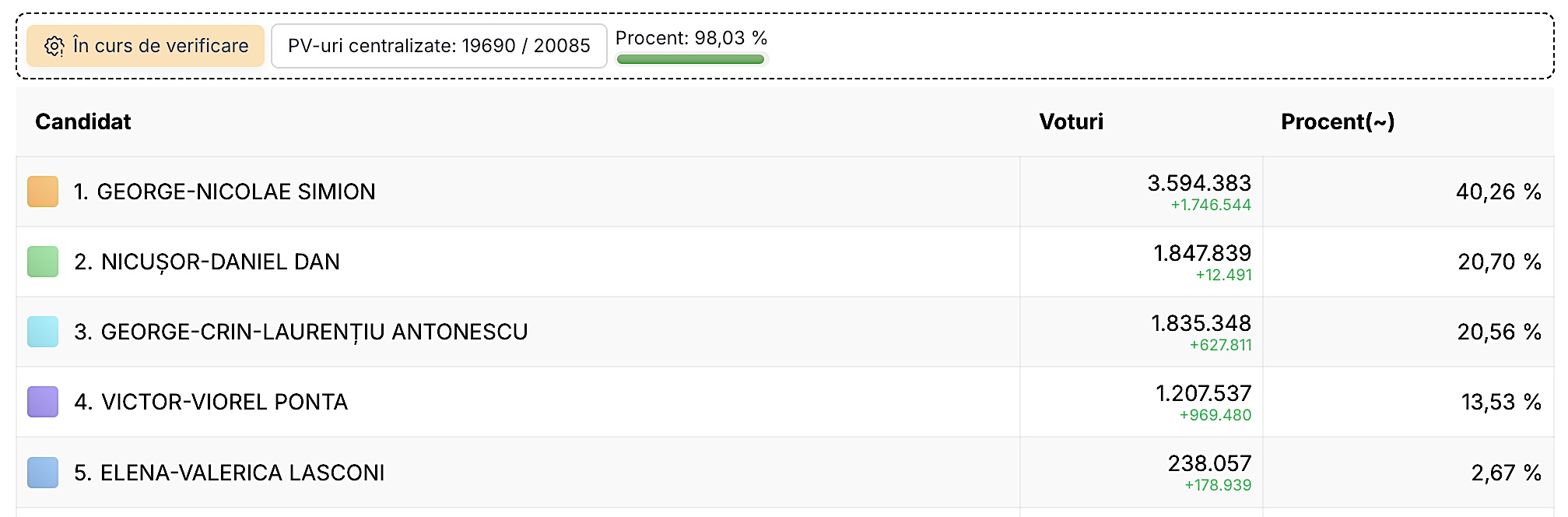Viewport: 1568px width, 517px height.
Task: Click the gear verification status icon
Action: [54, 47]
